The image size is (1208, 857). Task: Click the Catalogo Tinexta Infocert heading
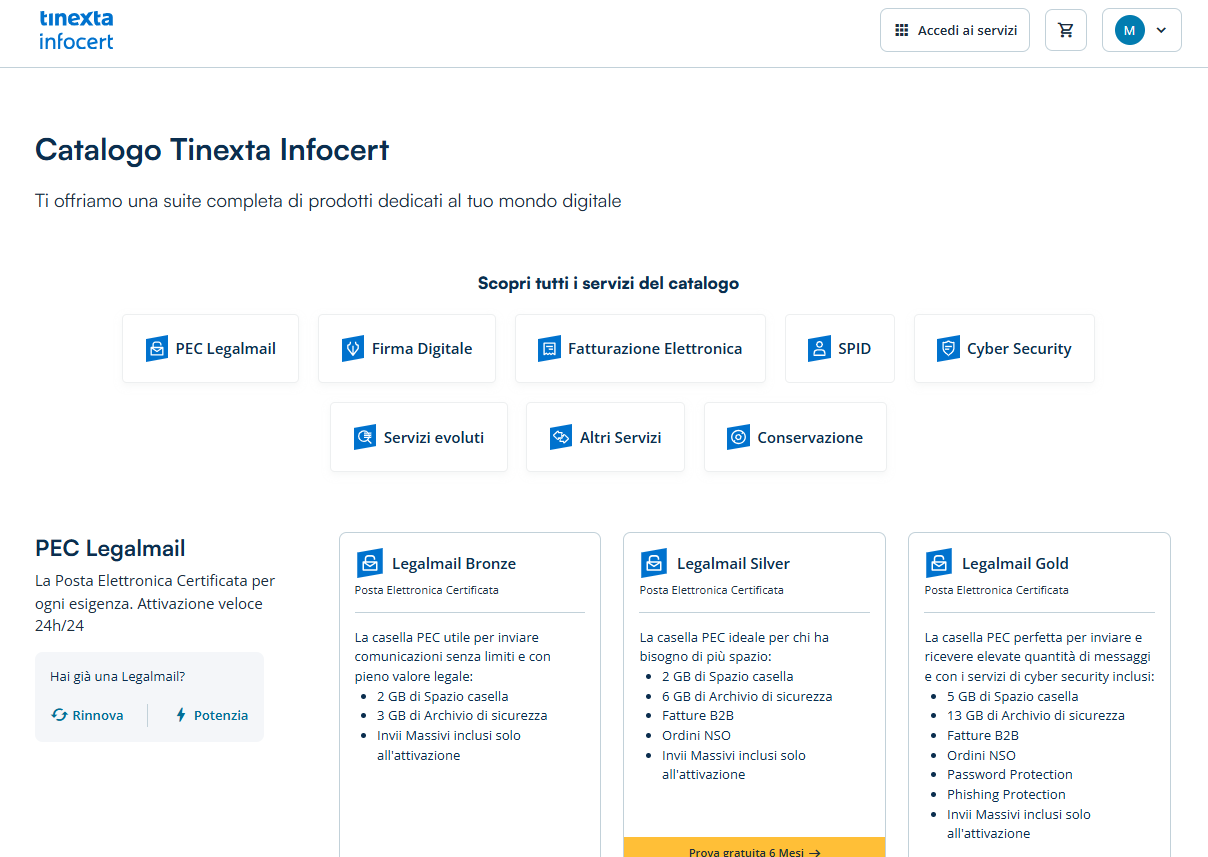tap(212, 150)
